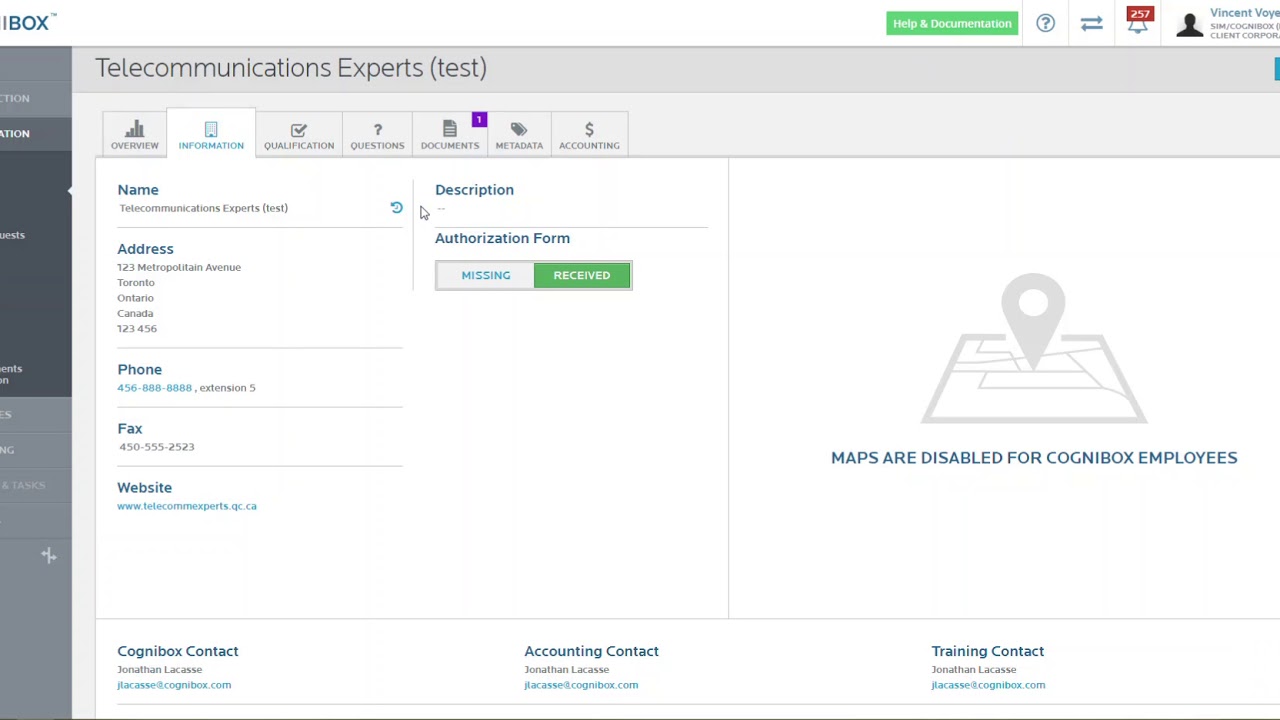The image size is (1280, 720).
Task: Set Authorization Form to Received
Action: [x=581, y=275]
